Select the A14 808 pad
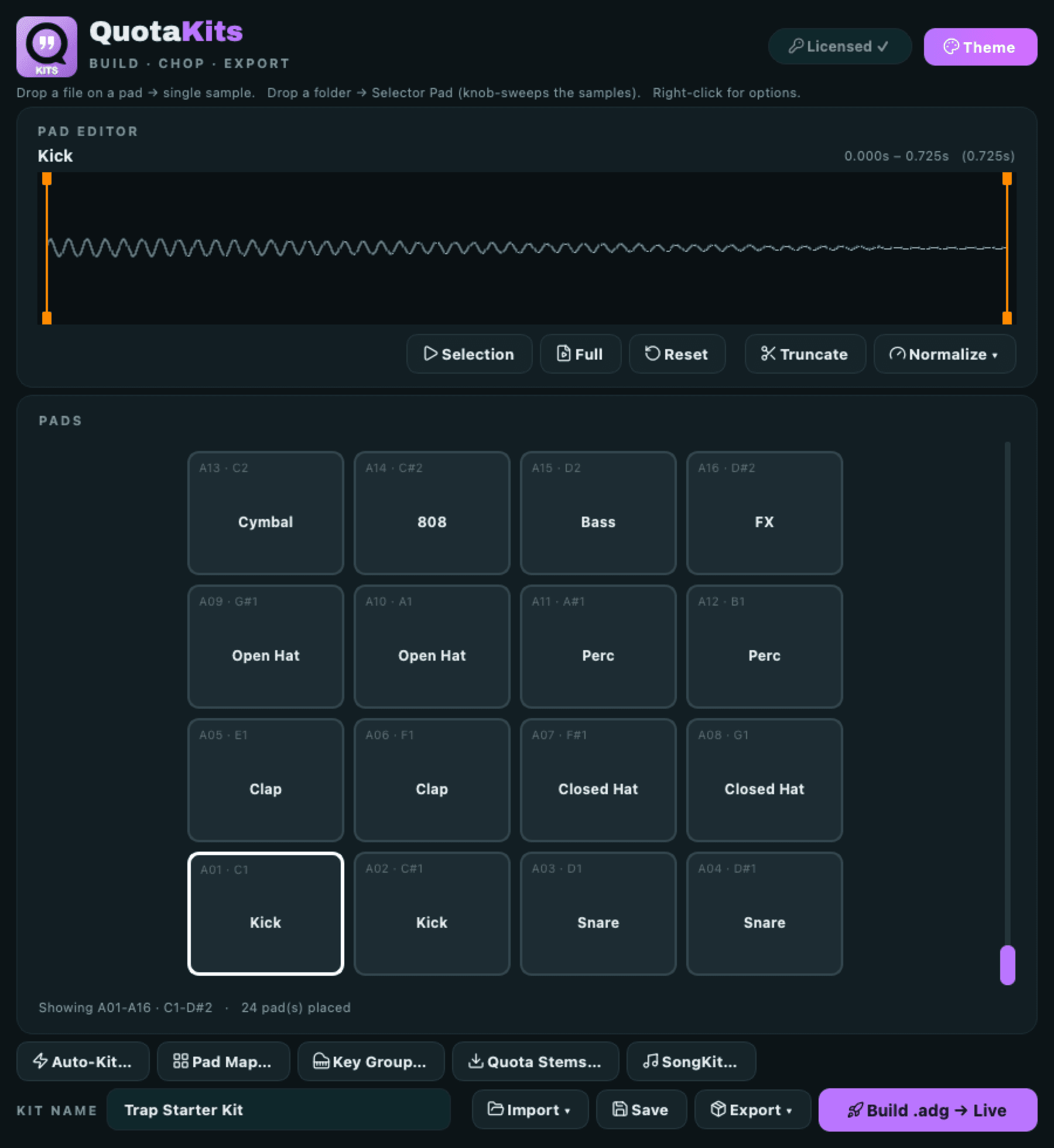1054x1148 pixels. [432, 513]
